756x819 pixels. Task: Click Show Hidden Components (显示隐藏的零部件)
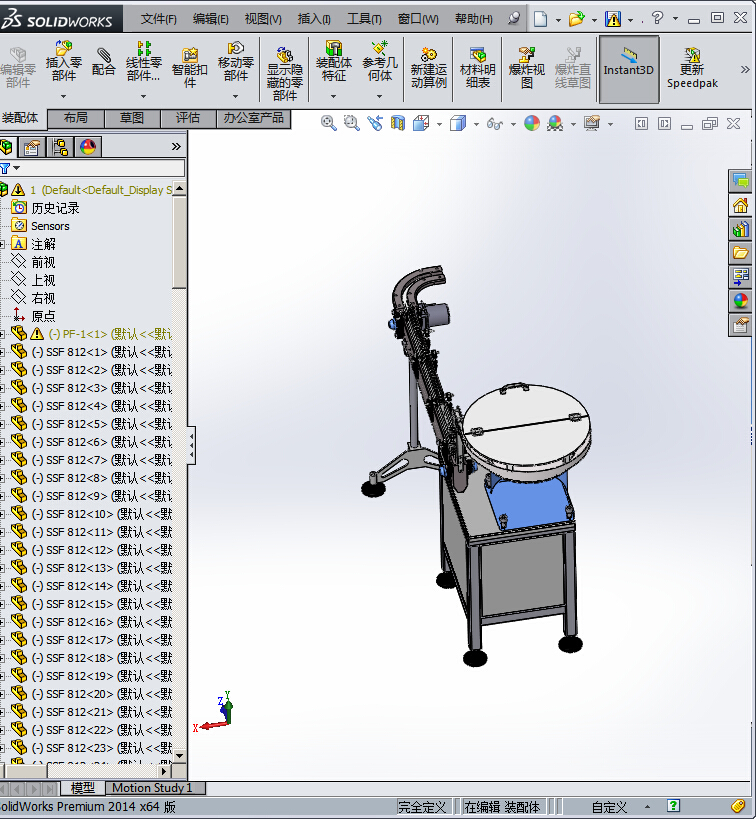tap(285, 73)
